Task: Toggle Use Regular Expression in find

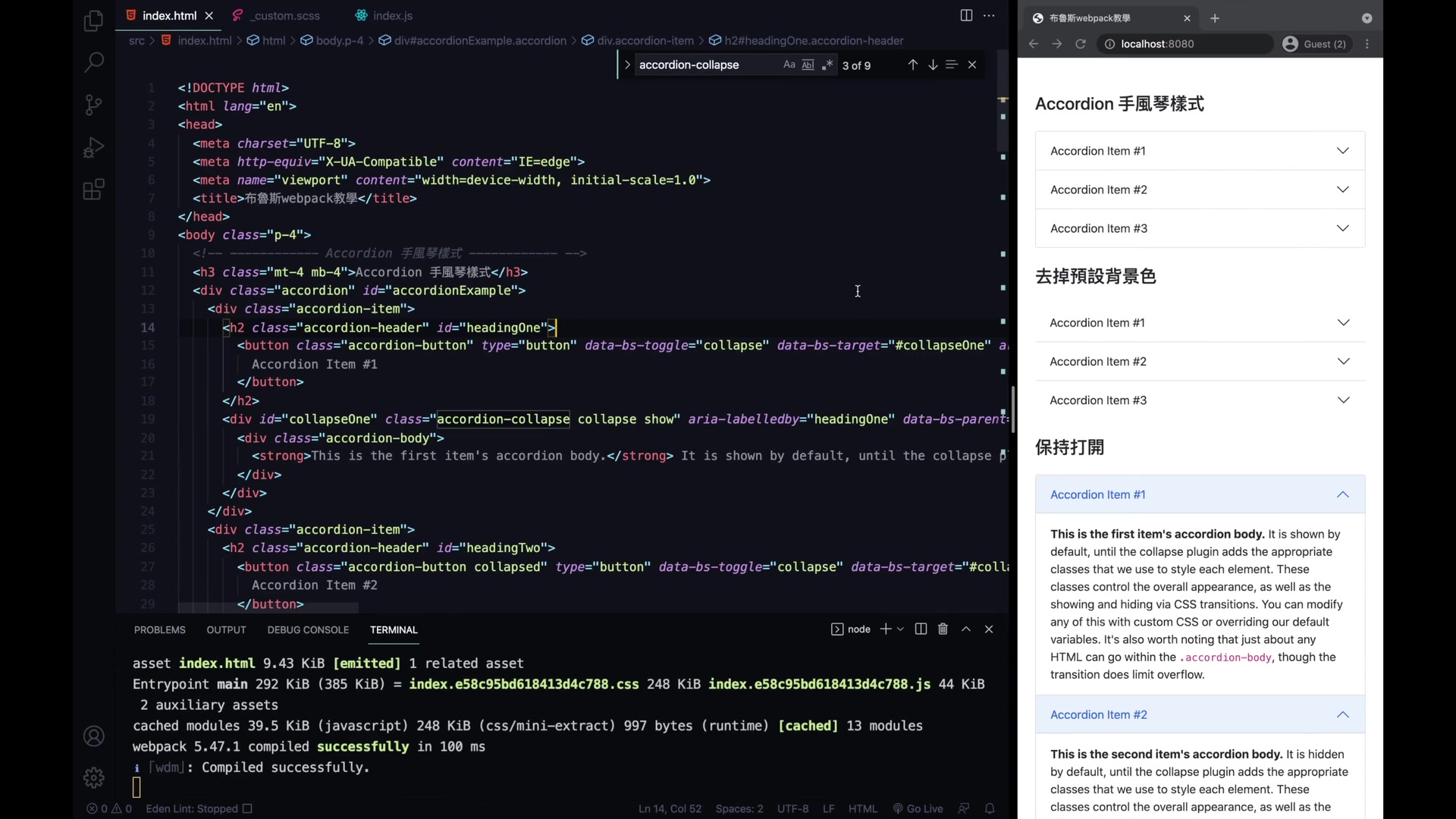Action: pos(827,65)
